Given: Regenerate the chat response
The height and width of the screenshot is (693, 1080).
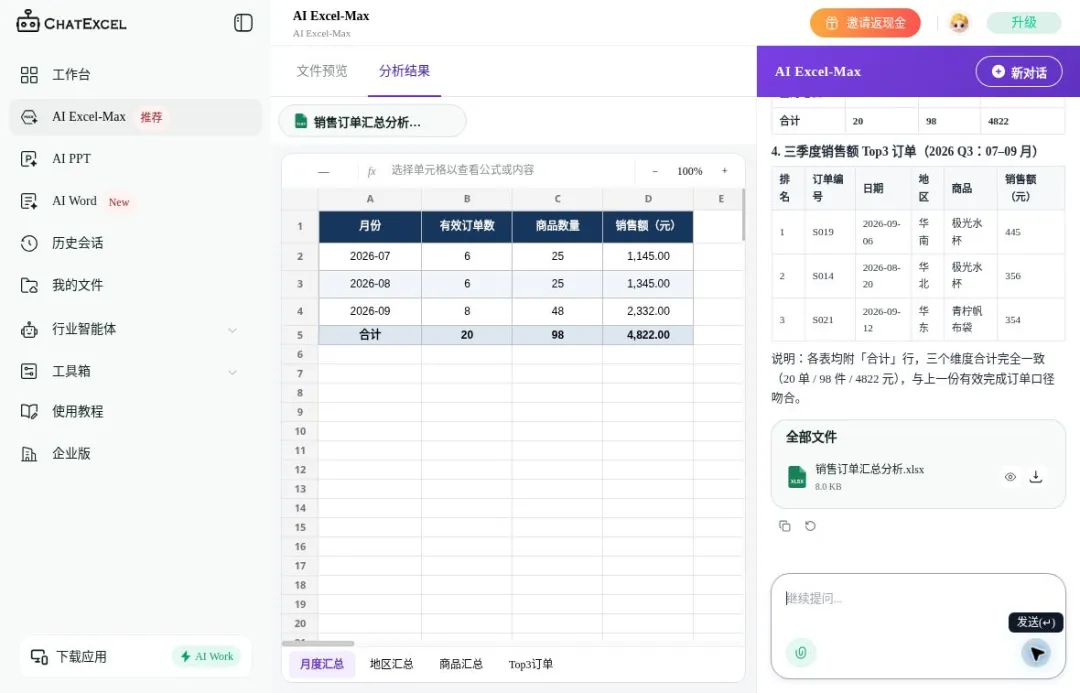Looking at the screenshot, I should [x=810, y=526].
